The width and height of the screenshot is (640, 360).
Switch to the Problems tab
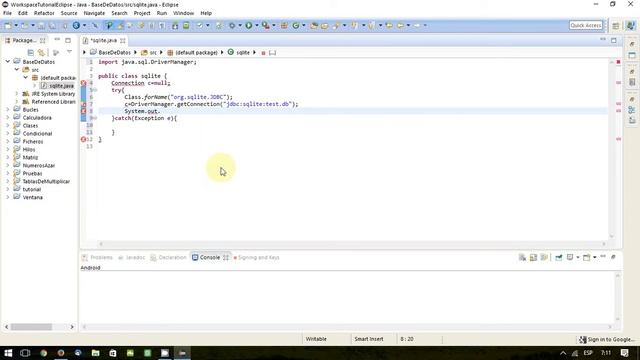[97, 257]
